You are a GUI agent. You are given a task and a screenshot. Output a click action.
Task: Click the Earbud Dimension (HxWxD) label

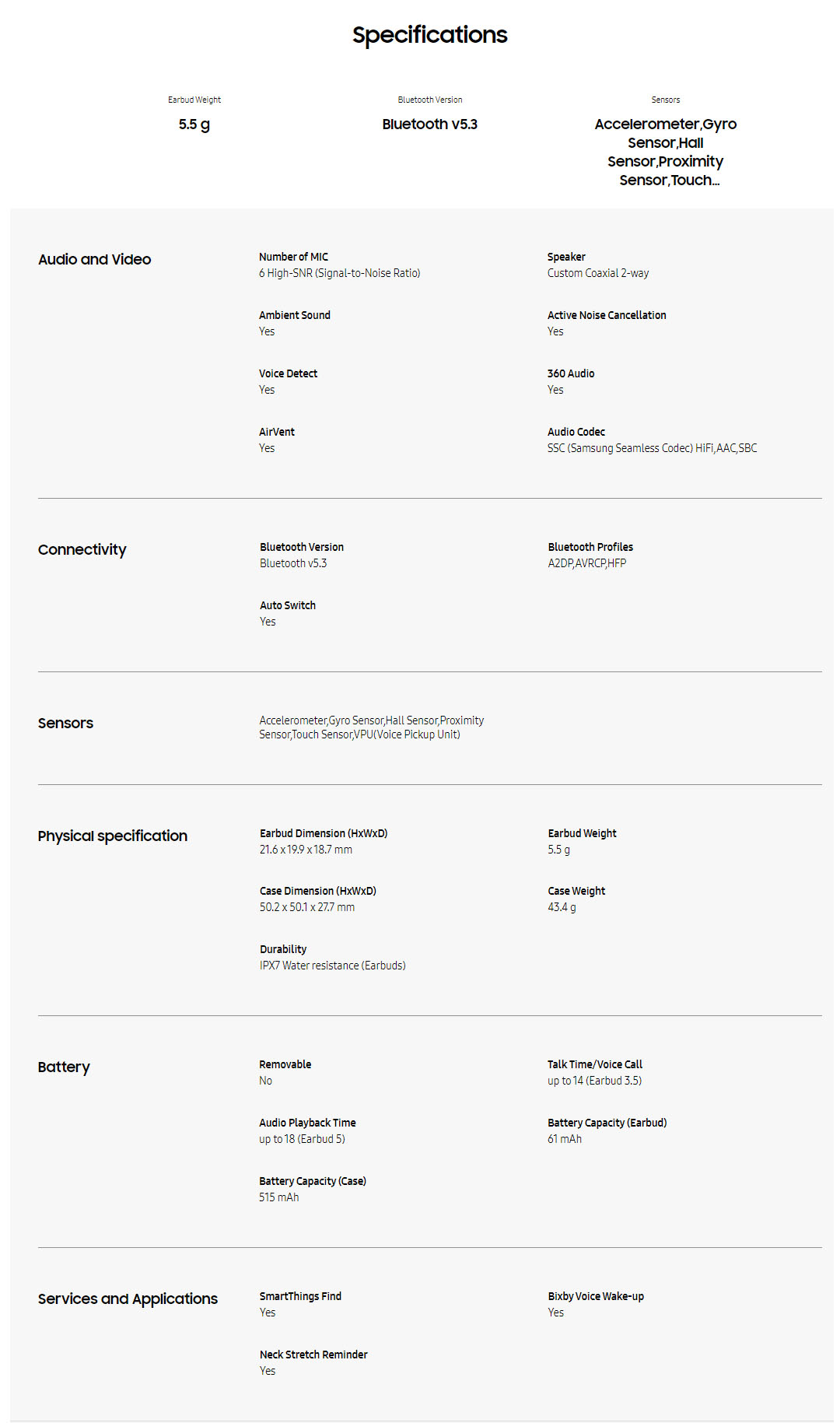click(323, 833)
